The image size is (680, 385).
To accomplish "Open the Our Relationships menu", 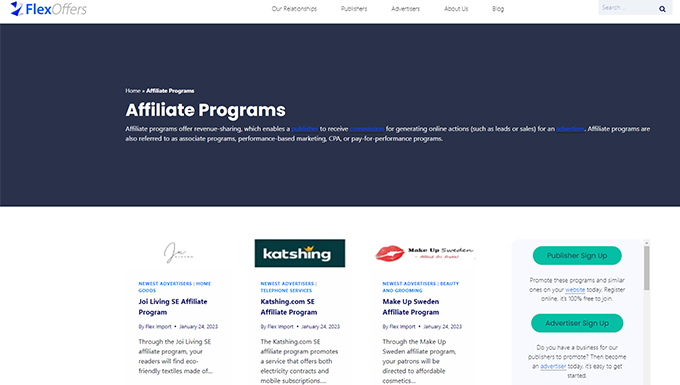I will (x=294, y=9).
